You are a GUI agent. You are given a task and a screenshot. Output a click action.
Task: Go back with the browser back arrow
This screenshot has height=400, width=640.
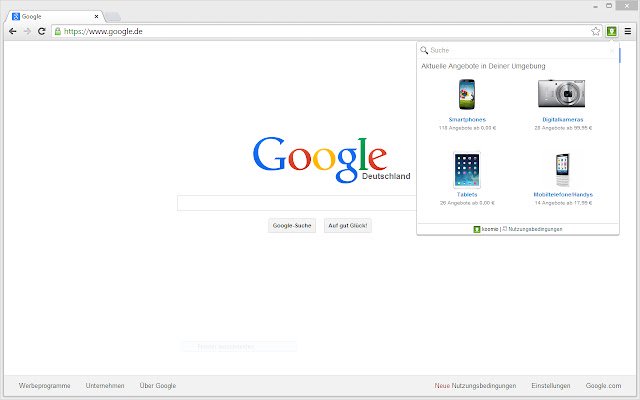13,31
